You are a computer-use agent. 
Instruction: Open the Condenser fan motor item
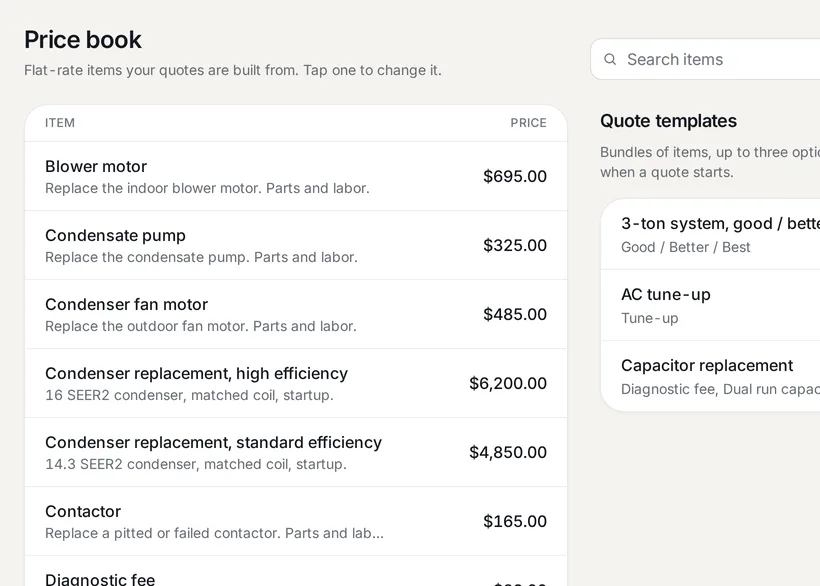(296, 314)
